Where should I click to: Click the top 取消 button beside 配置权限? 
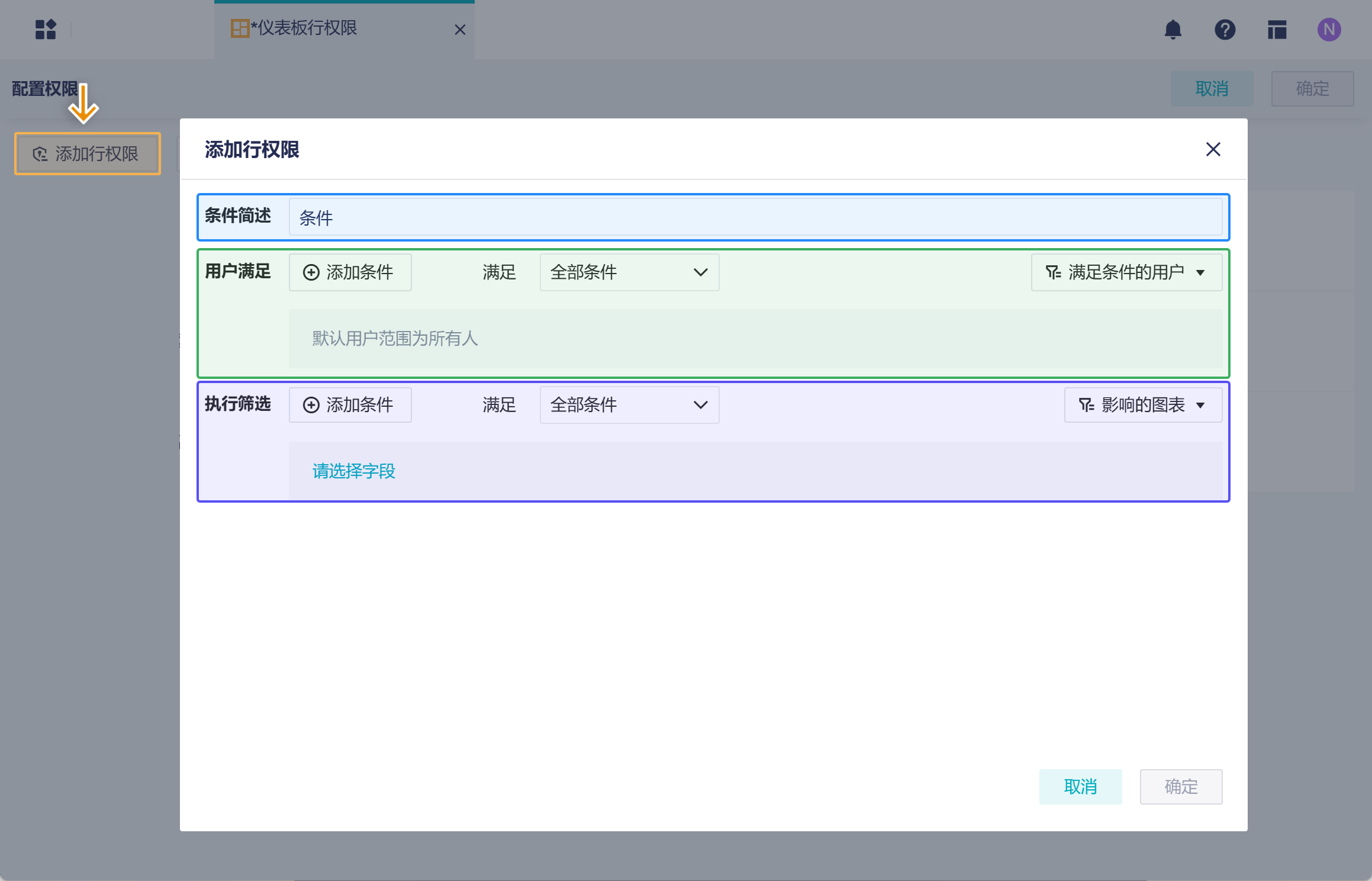pyautogui.click(x=1212, y=89)
